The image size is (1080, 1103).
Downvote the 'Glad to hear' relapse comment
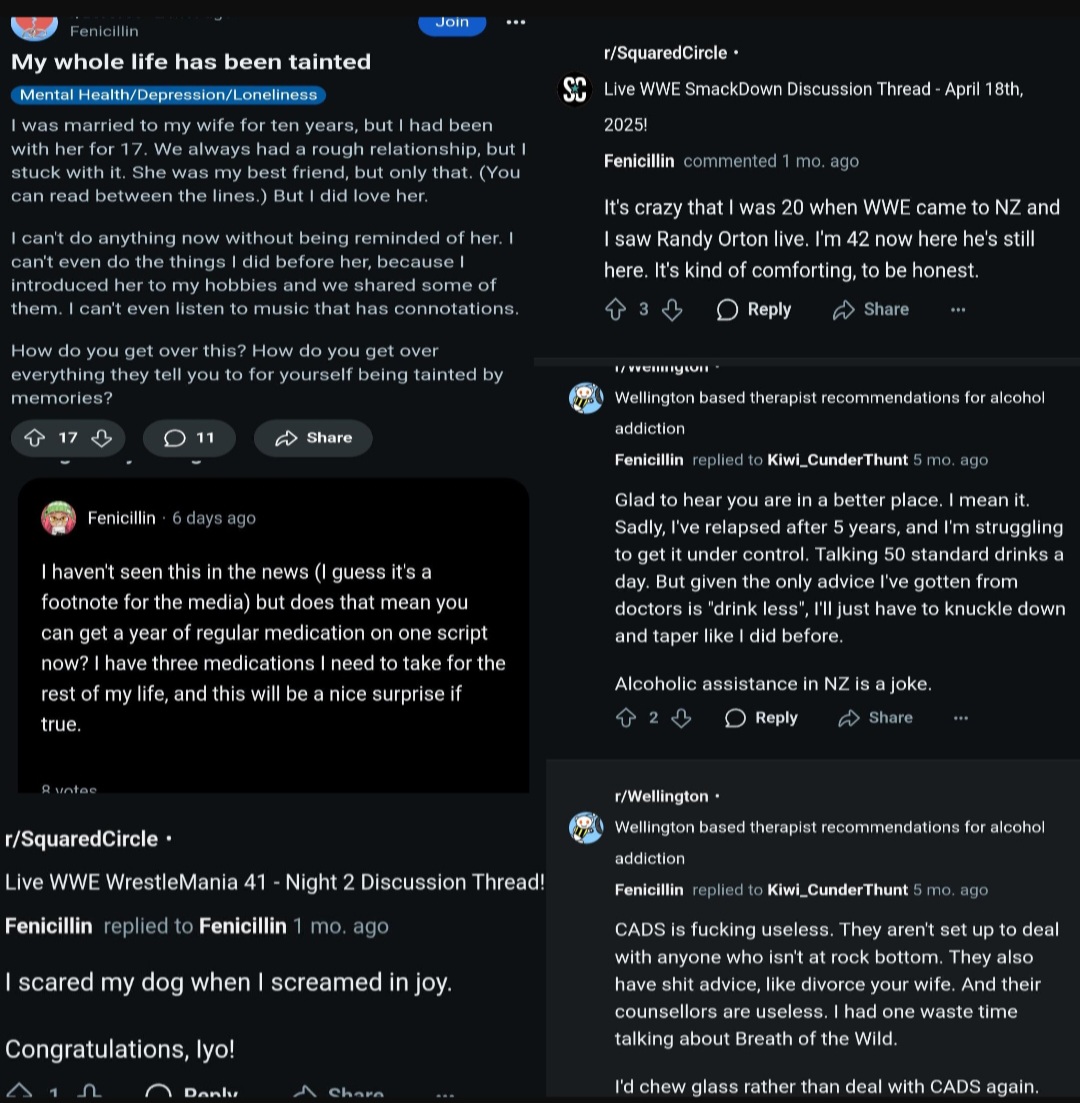(680, 718)
